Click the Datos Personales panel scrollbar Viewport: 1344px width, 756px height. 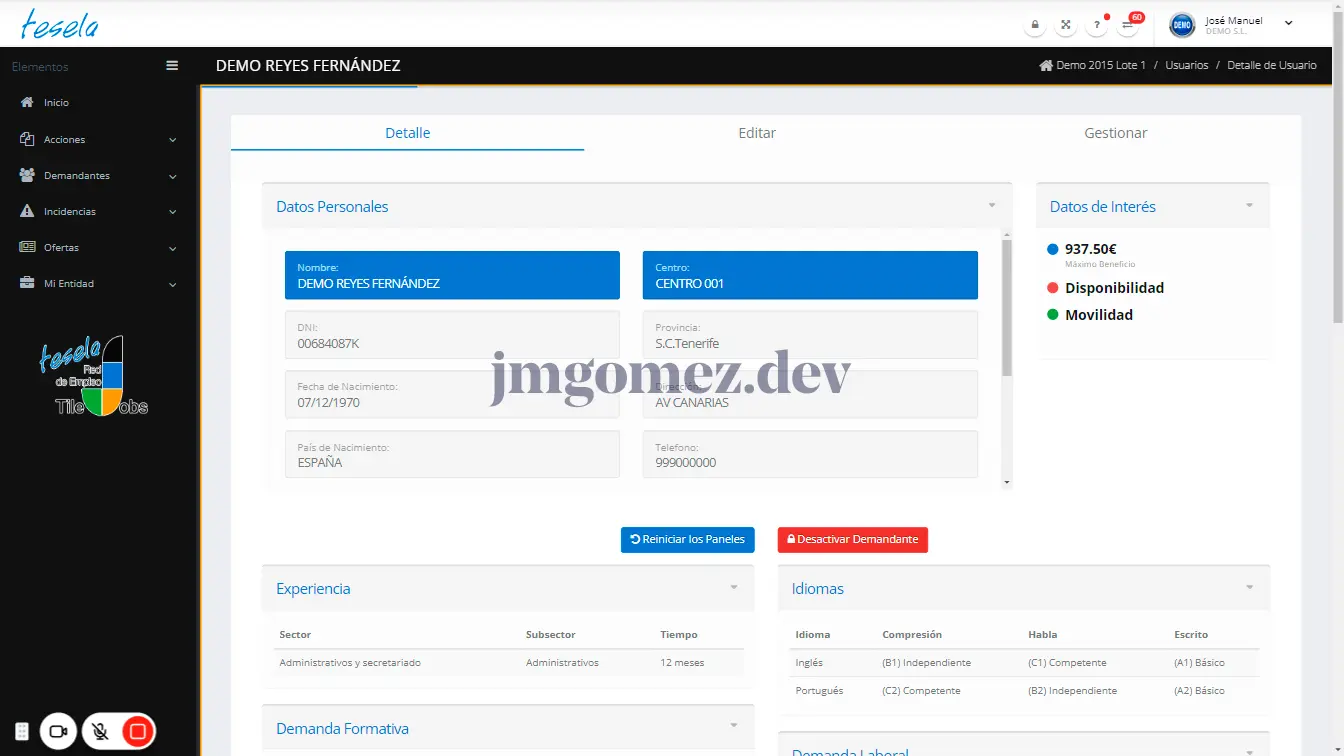coord(1007,310)
